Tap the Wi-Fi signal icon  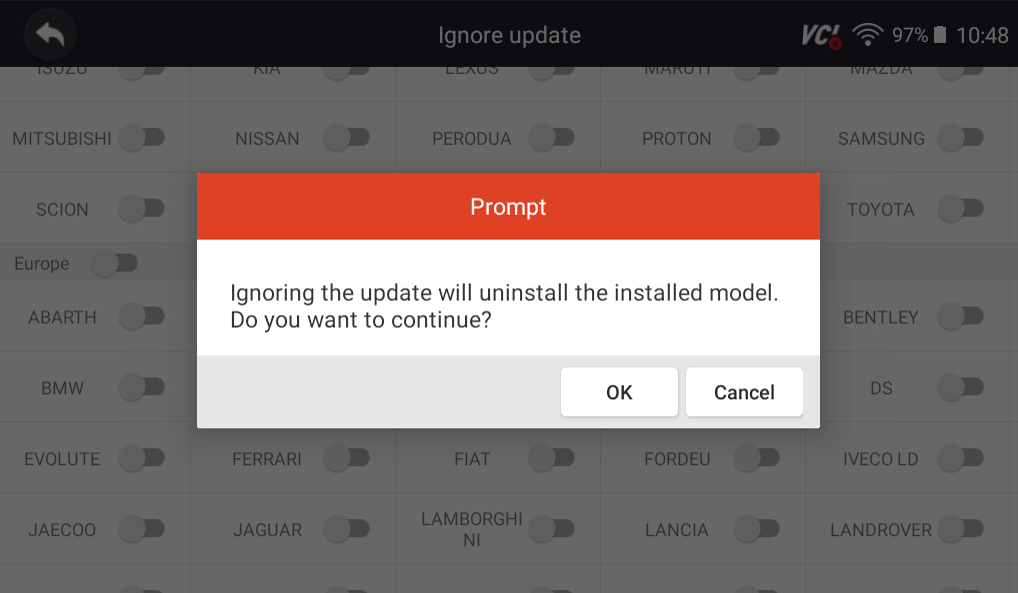[x=869, y=33]
